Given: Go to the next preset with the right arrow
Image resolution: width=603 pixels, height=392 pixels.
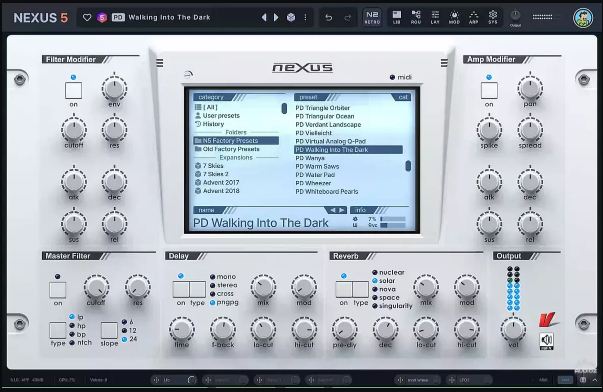Looking at the screenshot, I should coord(276,17).
